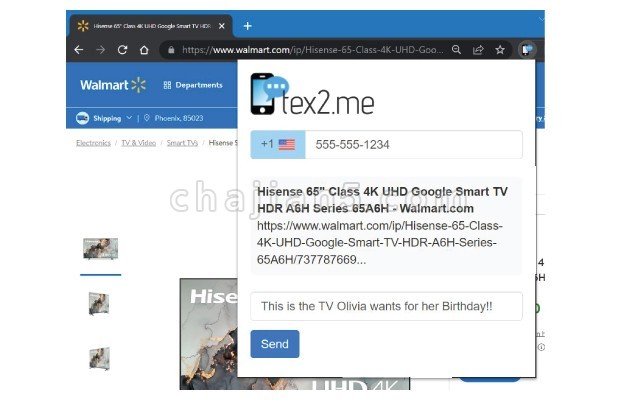Click the share page icon
Screen dimensions: 640x400
(x=478, y=50)
